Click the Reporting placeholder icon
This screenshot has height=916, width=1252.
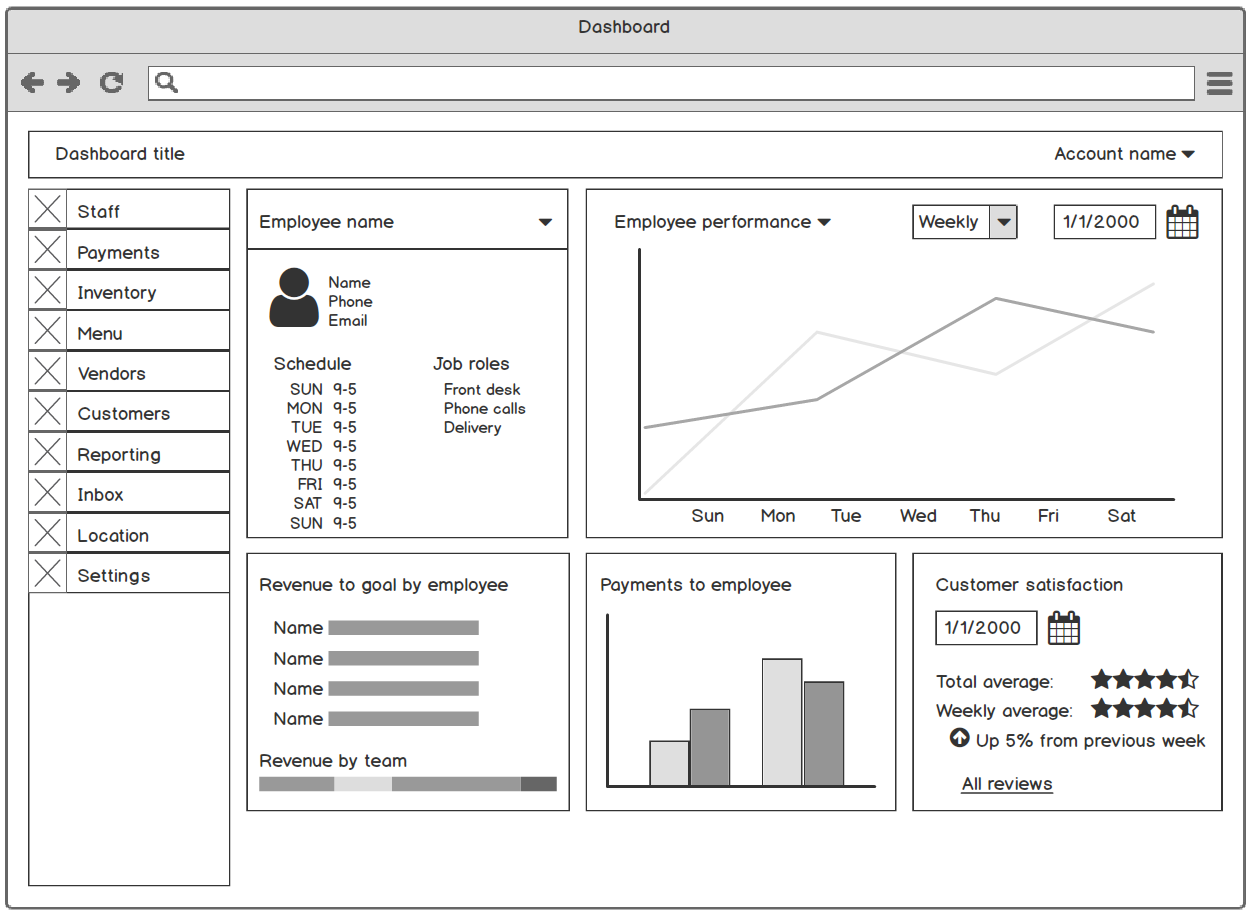[x=48, y=452]
